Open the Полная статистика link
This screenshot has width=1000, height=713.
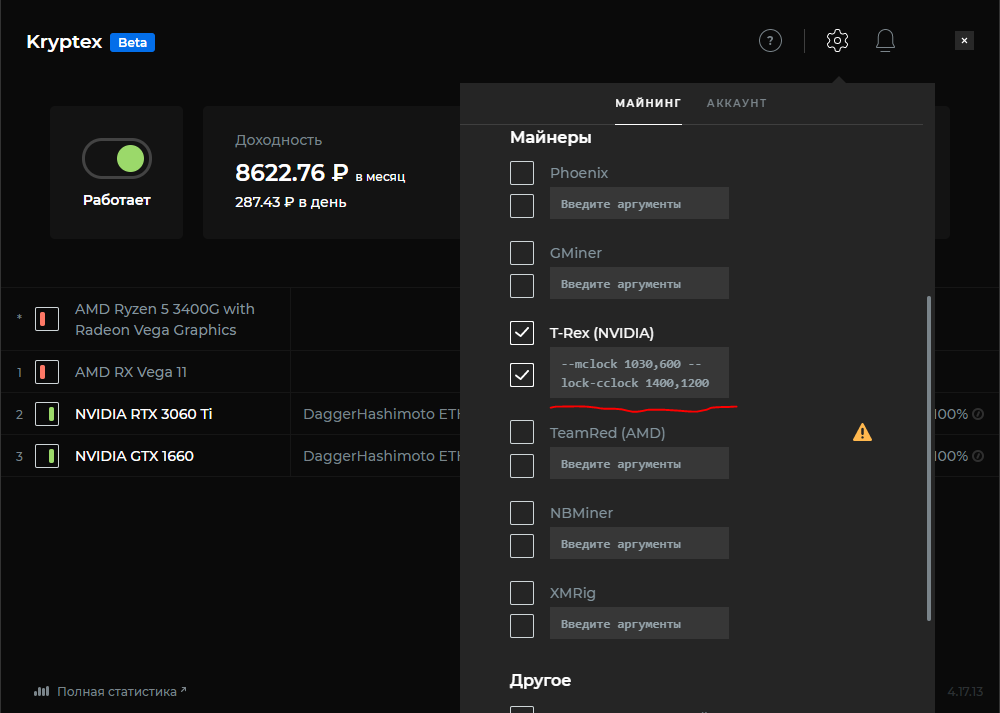coord(116,691)
